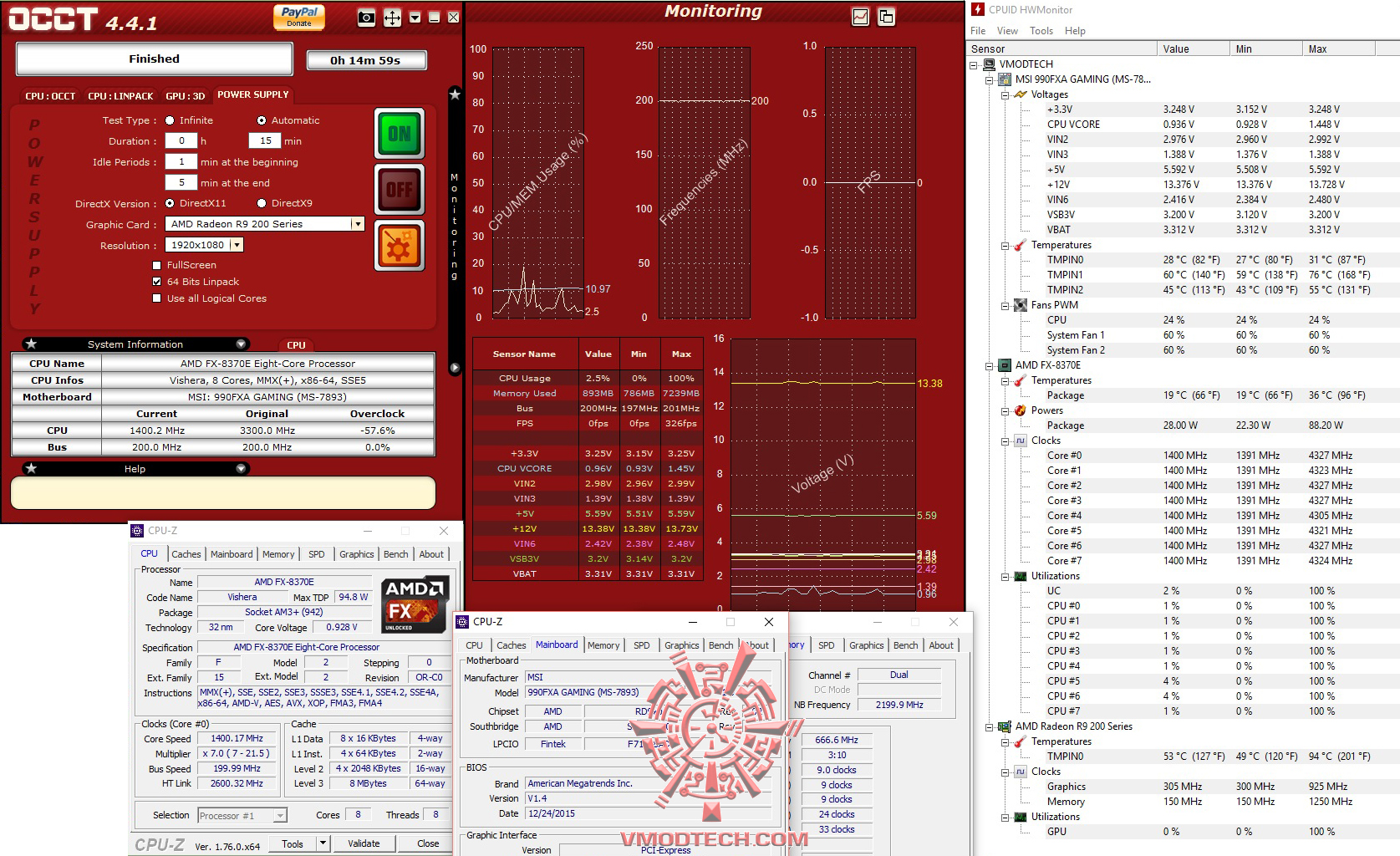Click the overlapping-windows icon in the Monitoring header
Image resolution: width=1400 pixels, height=856 pixels.
coord(886,17)
